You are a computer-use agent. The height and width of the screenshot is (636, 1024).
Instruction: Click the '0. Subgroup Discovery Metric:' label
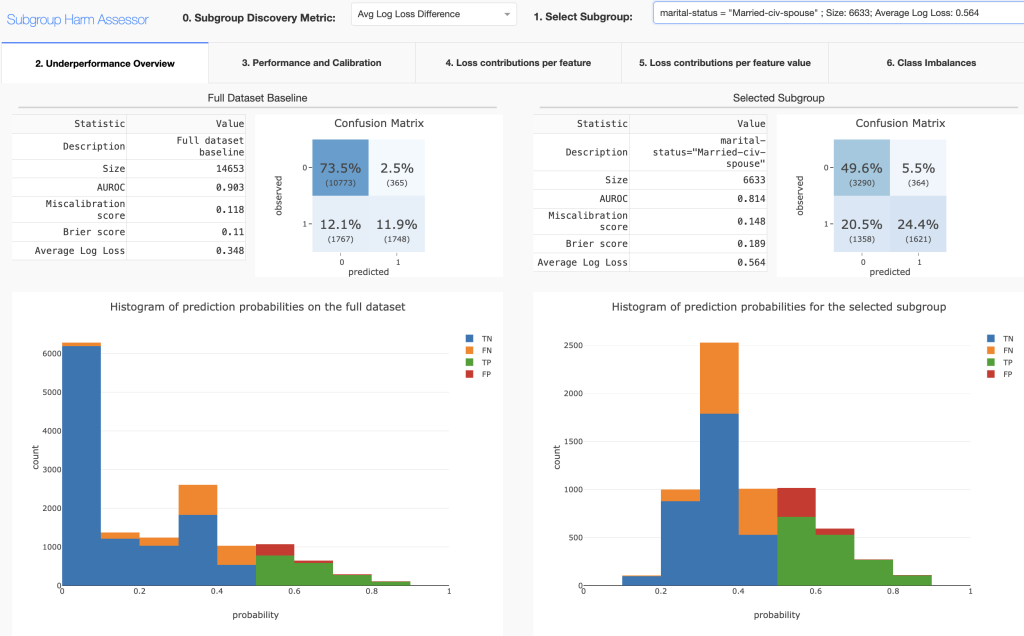[x=259, y=18]
